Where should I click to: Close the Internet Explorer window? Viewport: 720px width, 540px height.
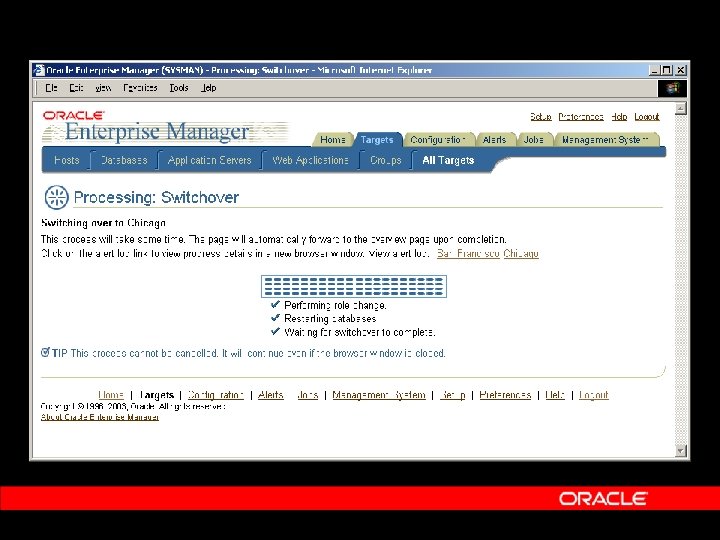(681, 70)
